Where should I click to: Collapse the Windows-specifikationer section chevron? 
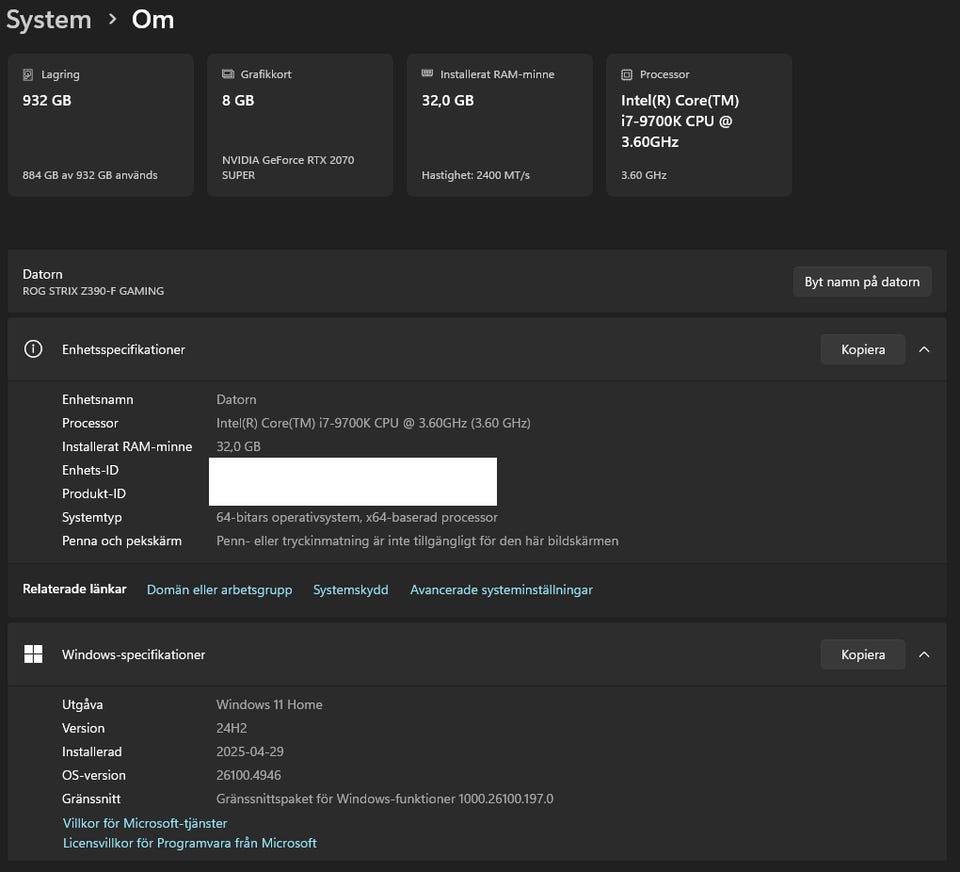924,654
